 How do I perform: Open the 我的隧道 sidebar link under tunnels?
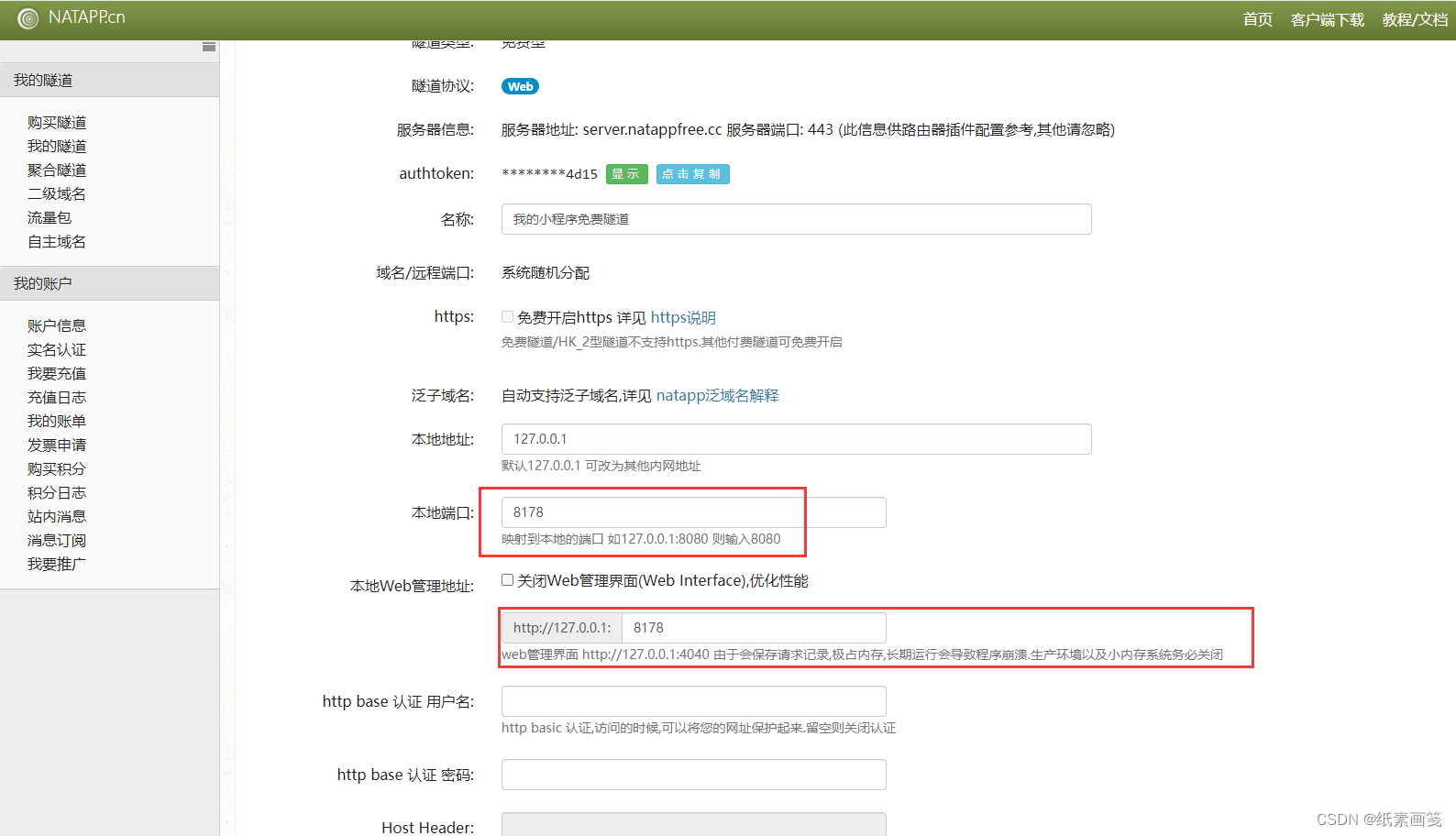click(x=57, y=147)
